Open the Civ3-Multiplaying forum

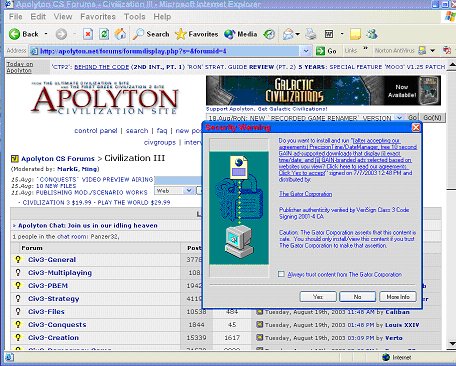(60, 273)
